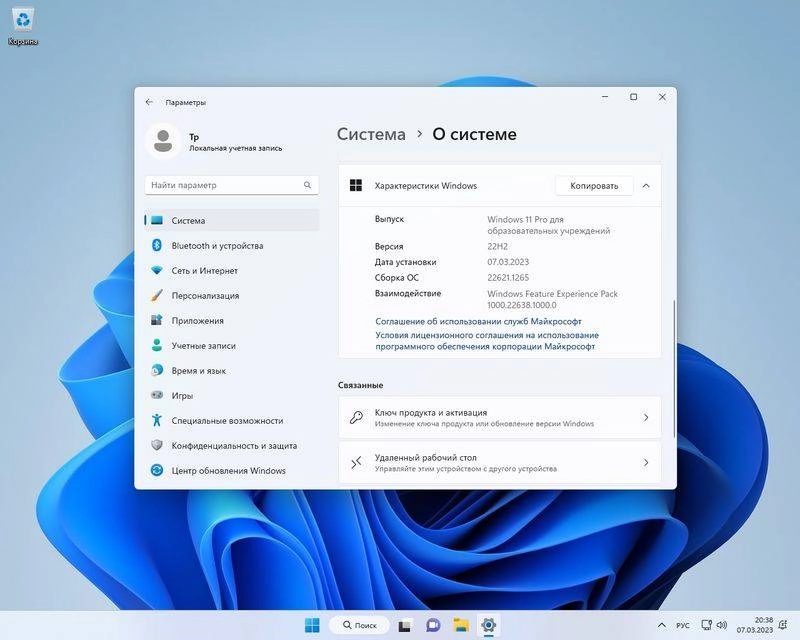Viewport: 800px width, 640px height.
Task: Click the build number 22621.1265
Action: (x=508, y=278)
